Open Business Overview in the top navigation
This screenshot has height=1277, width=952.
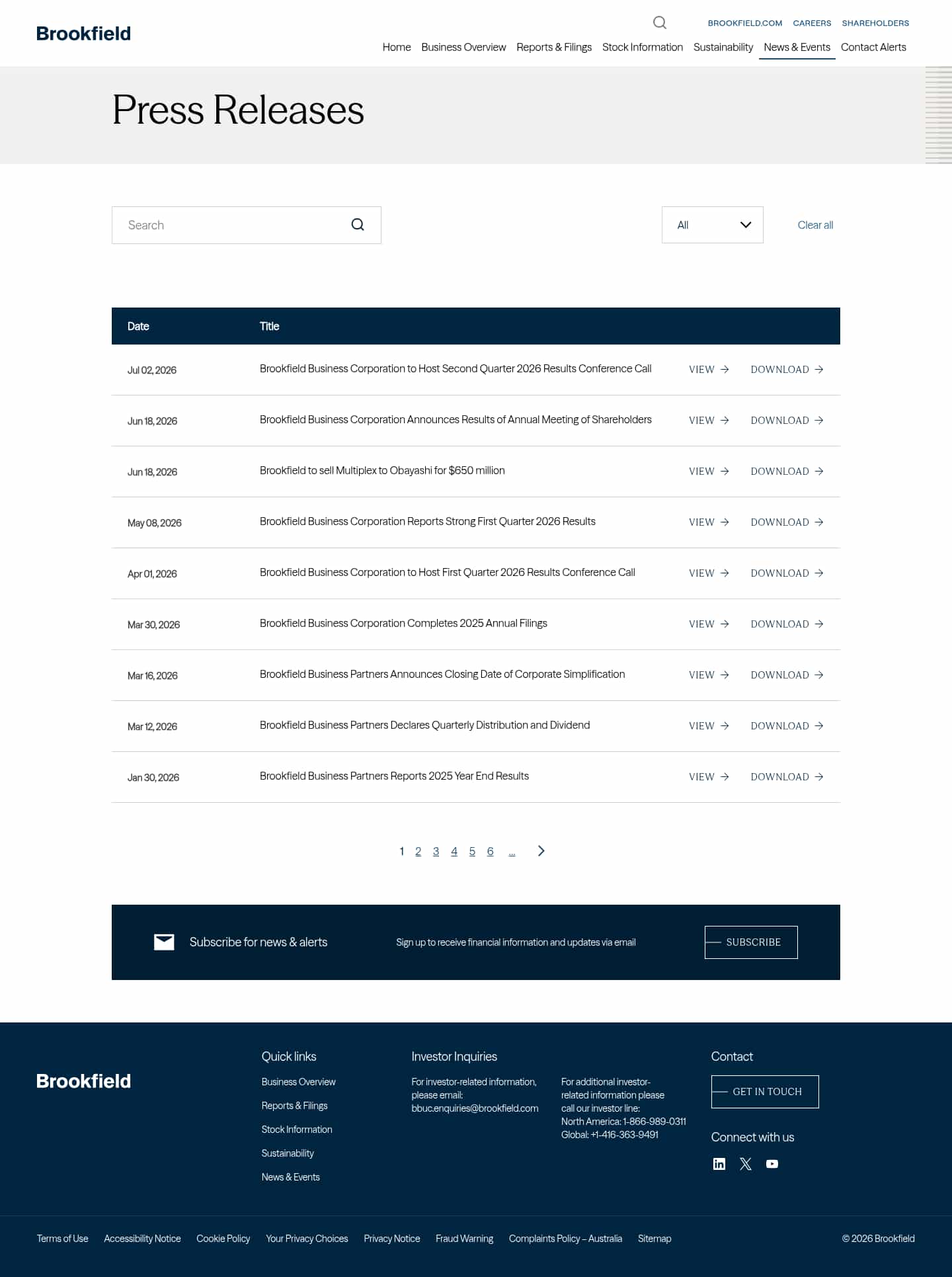tap(463, 47)
